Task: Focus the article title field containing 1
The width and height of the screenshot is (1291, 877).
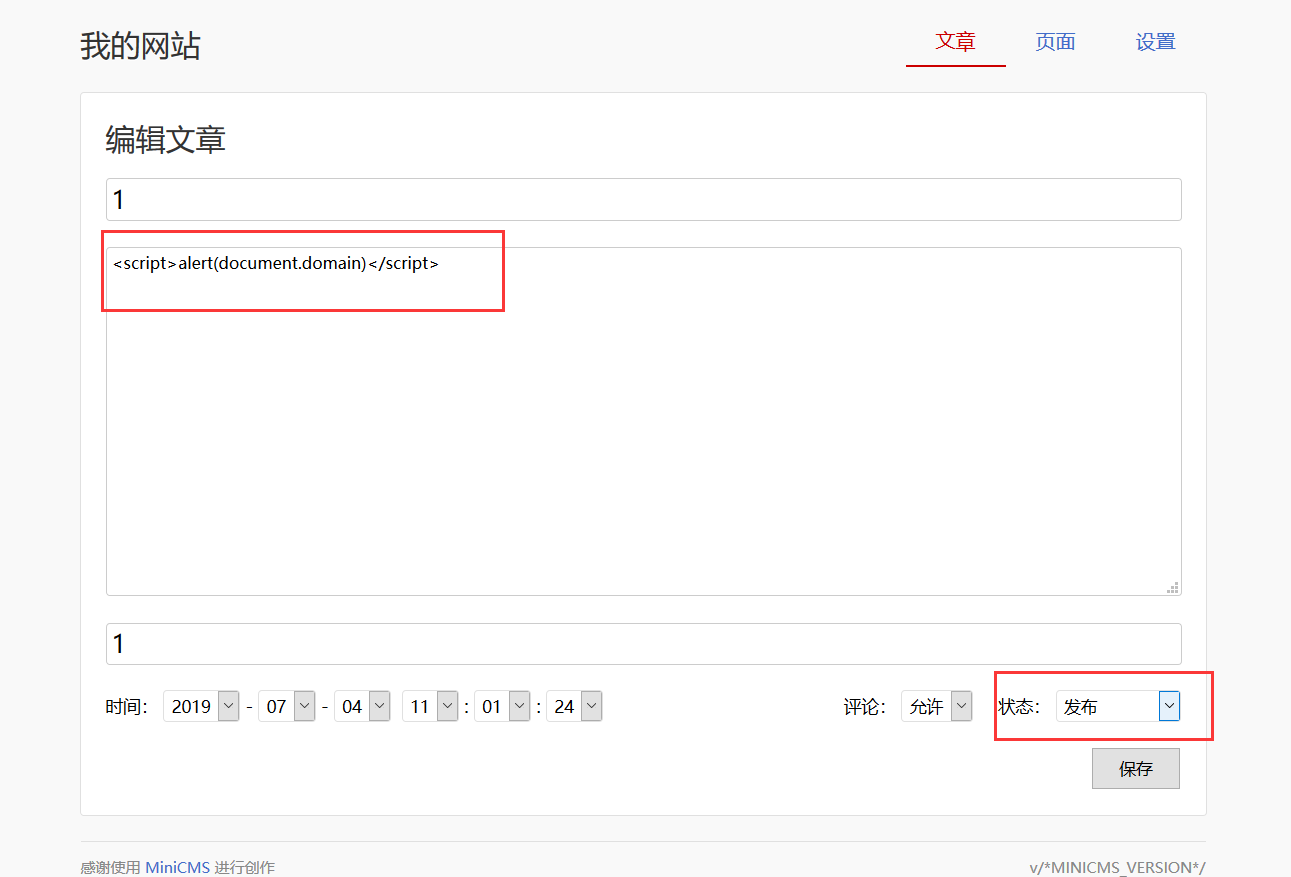Action: 643,199
